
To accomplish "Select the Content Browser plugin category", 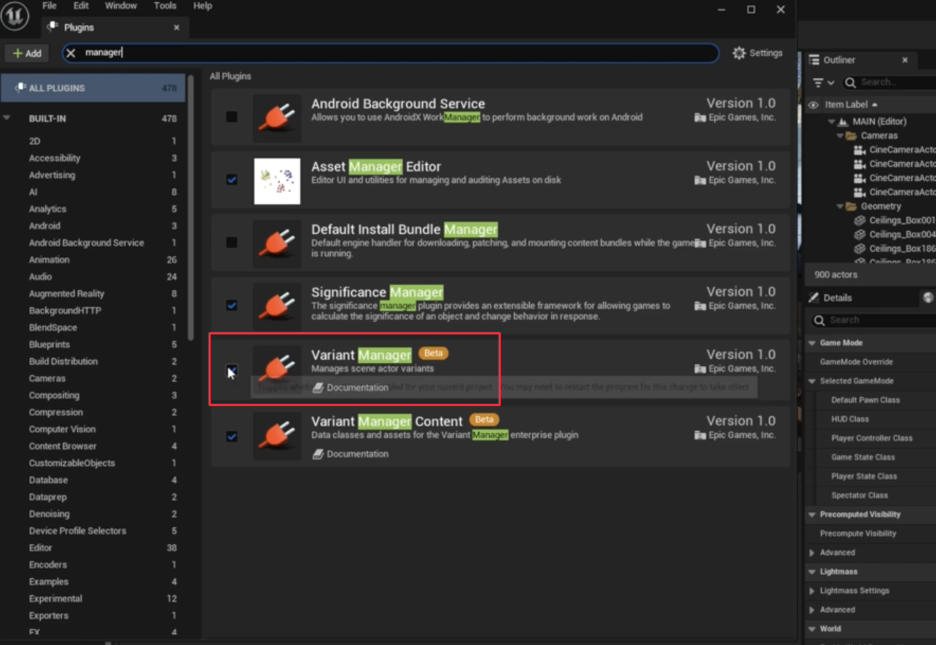I will [x=63, y=446].
